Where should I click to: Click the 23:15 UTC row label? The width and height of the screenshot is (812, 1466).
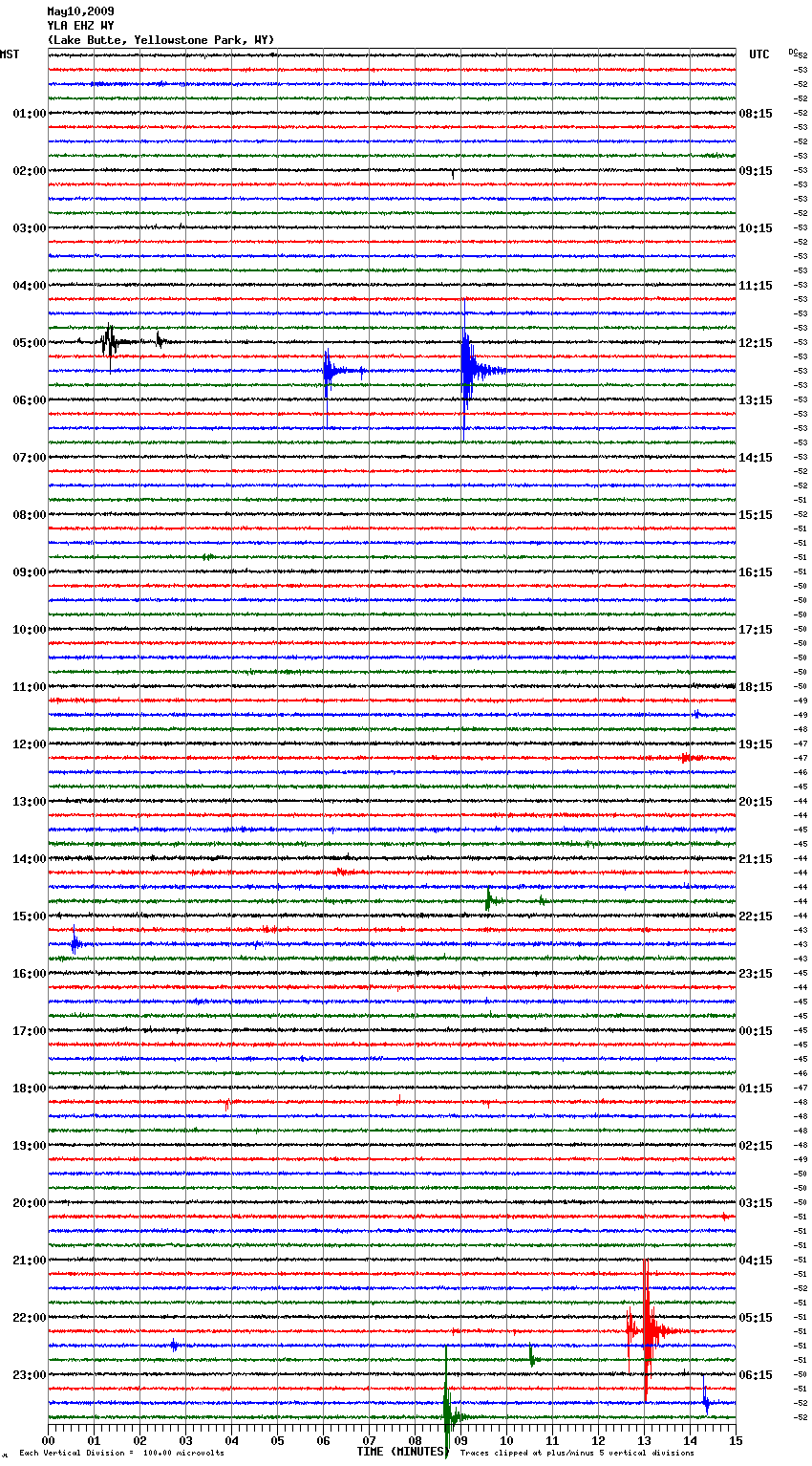756,974
